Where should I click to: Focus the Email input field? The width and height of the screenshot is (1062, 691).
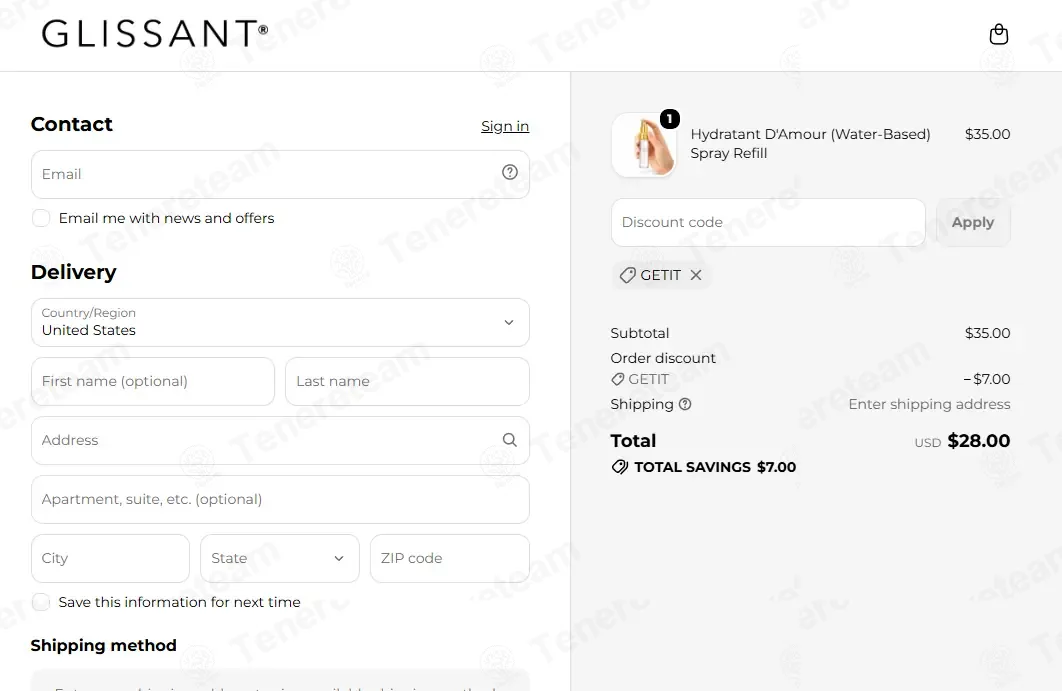click(x=280, y=174)
